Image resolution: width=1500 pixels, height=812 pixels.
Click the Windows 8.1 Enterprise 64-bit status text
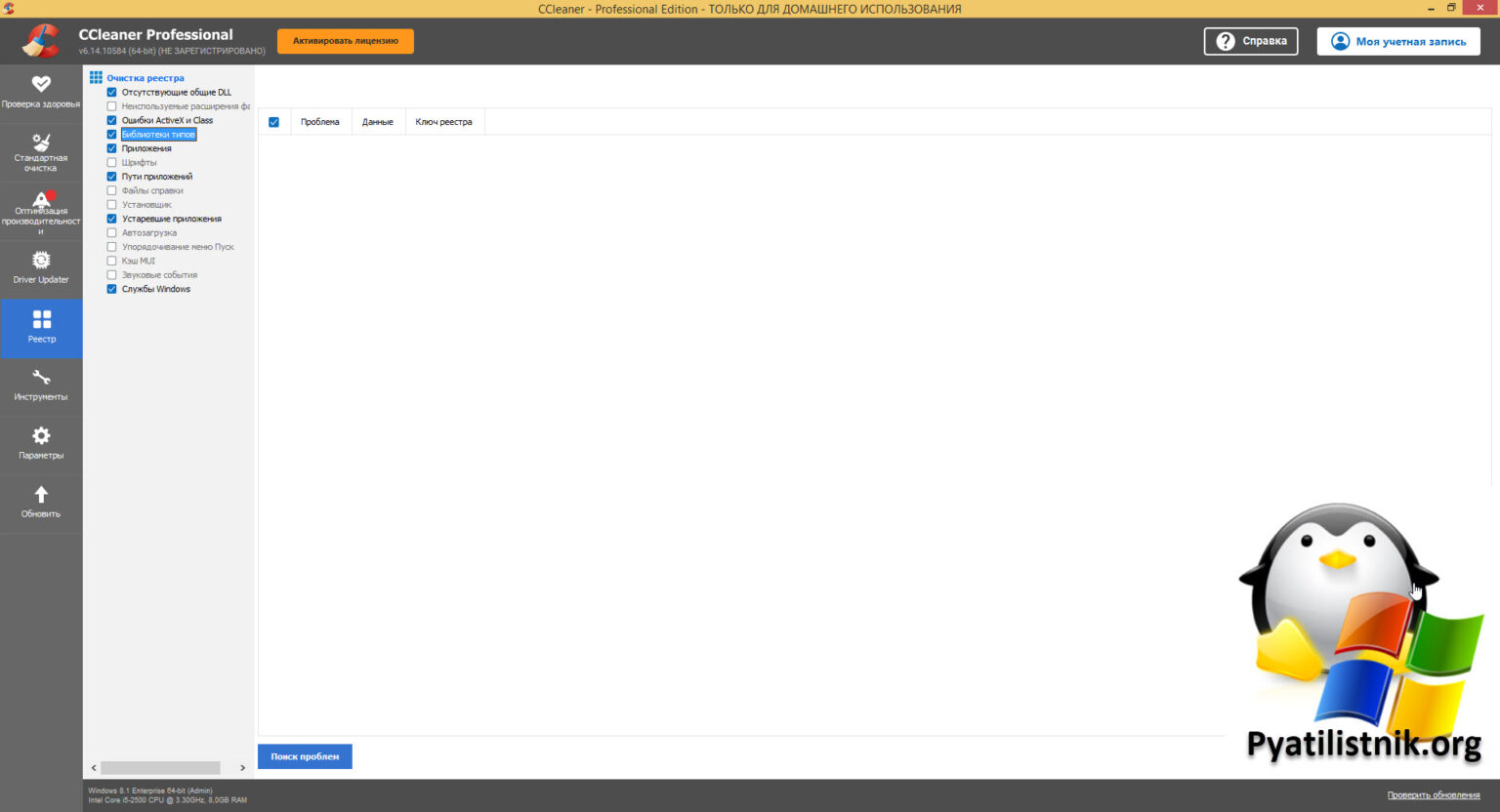coord(150,791)
